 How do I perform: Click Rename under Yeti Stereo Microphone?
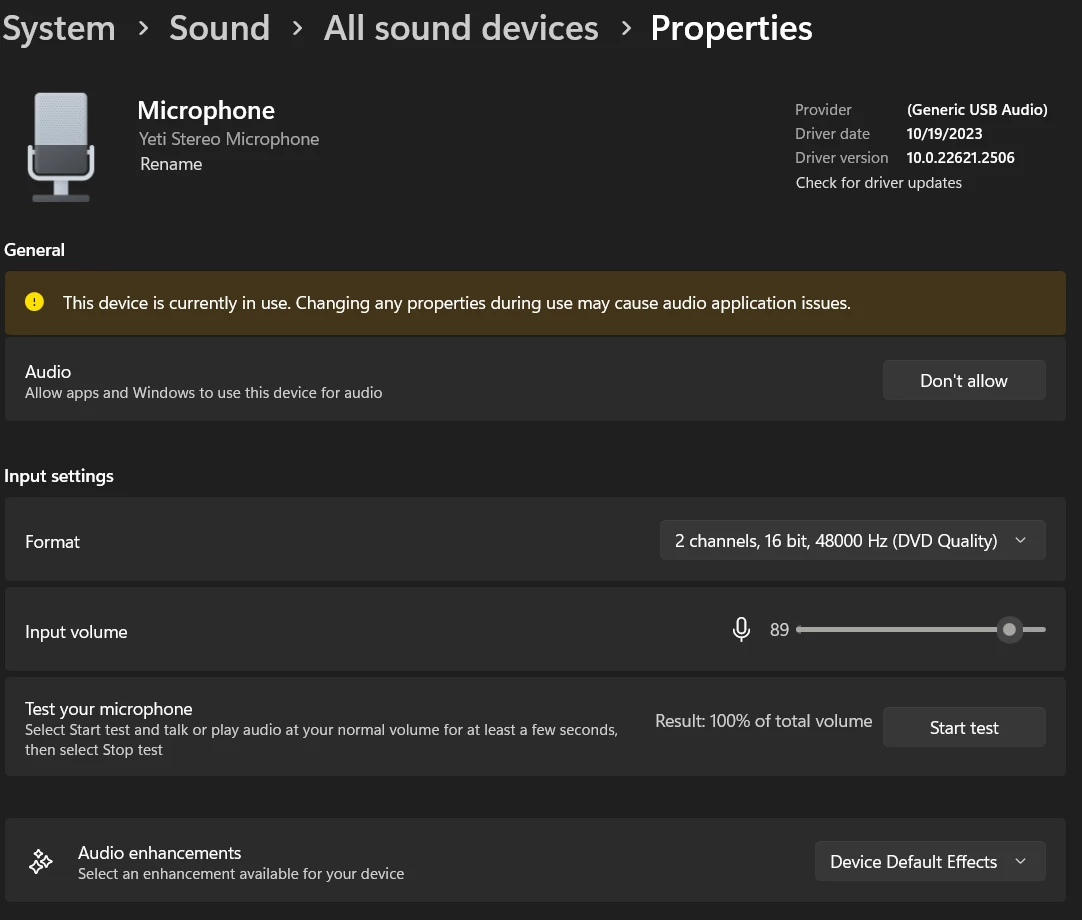[171, 164]
